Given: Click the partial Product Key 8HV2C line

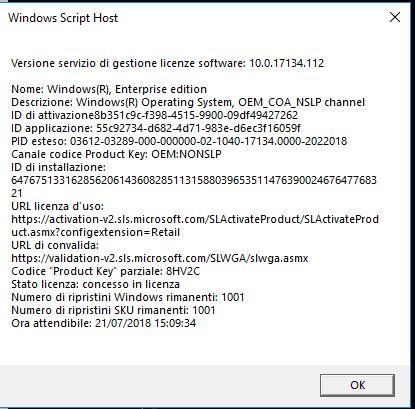Looking at the screenshot, I should [x=106, y=271].
